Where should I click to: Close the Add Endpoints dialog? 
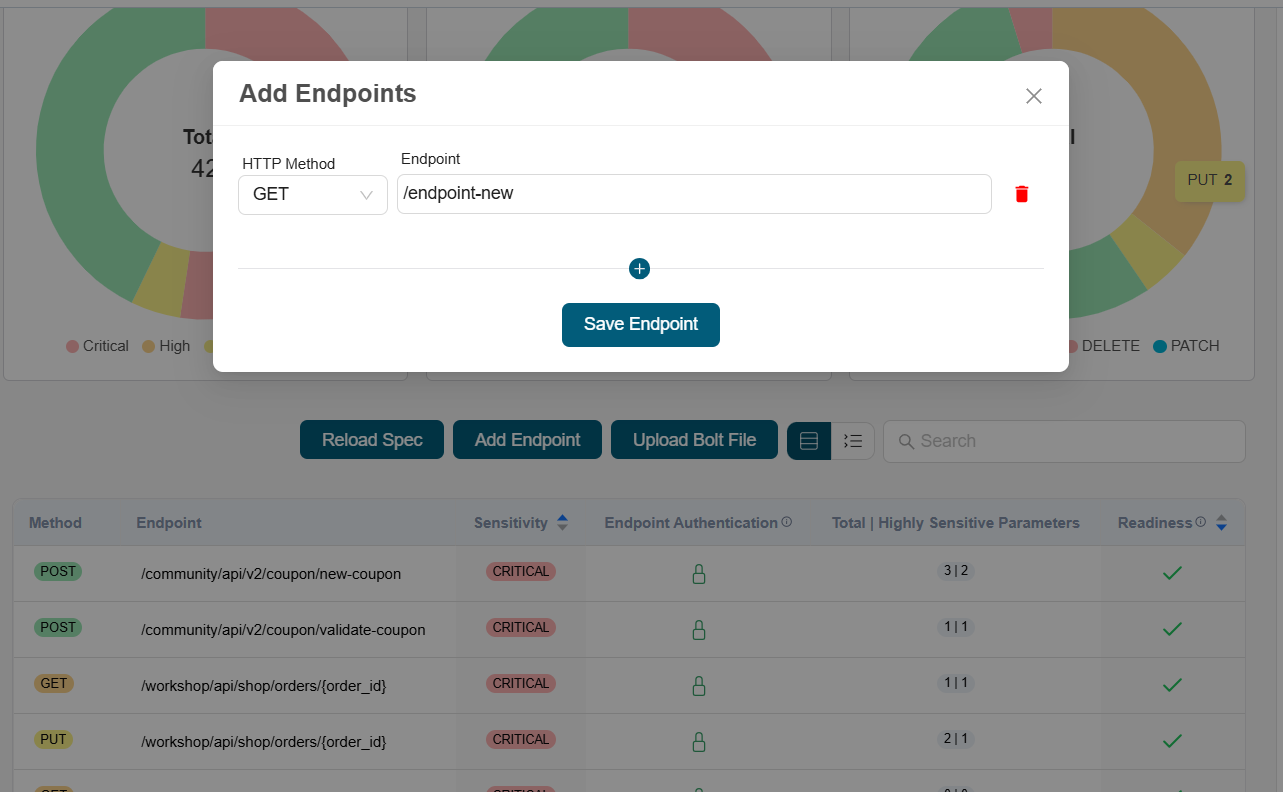tap(1033, 95)
